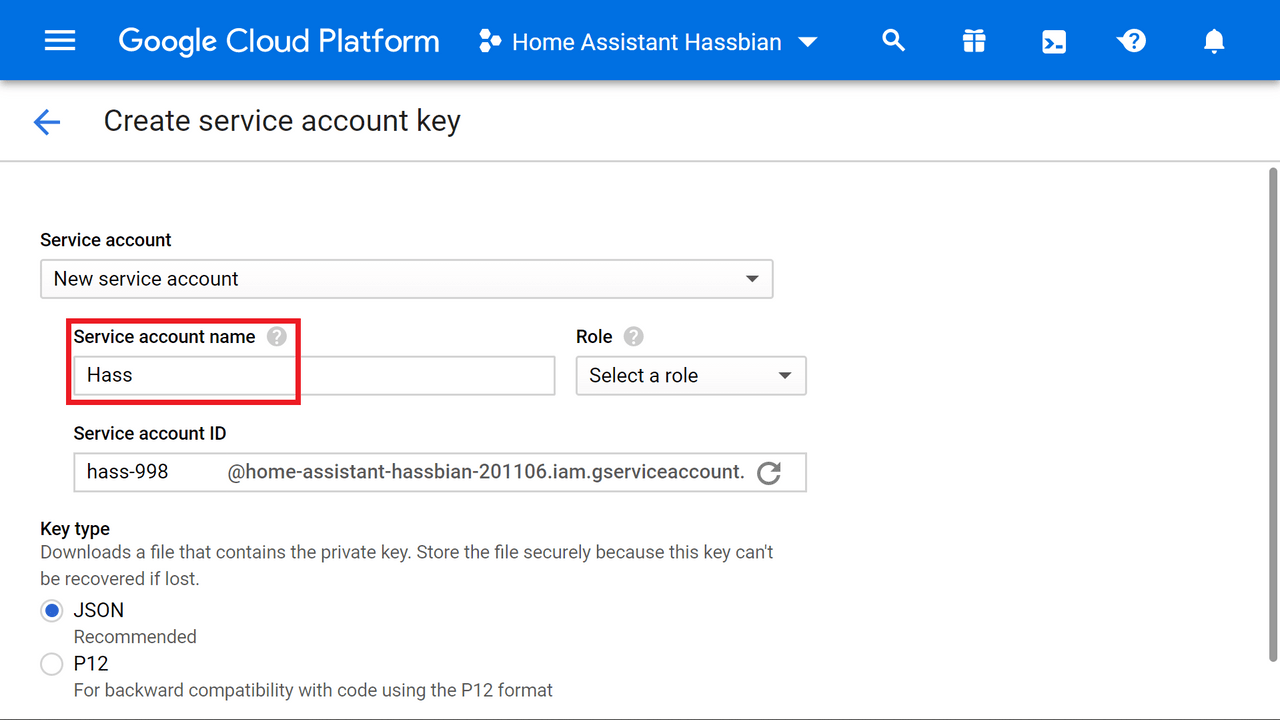
Task: Go back using the left arrow
Action: coord(47,122)
